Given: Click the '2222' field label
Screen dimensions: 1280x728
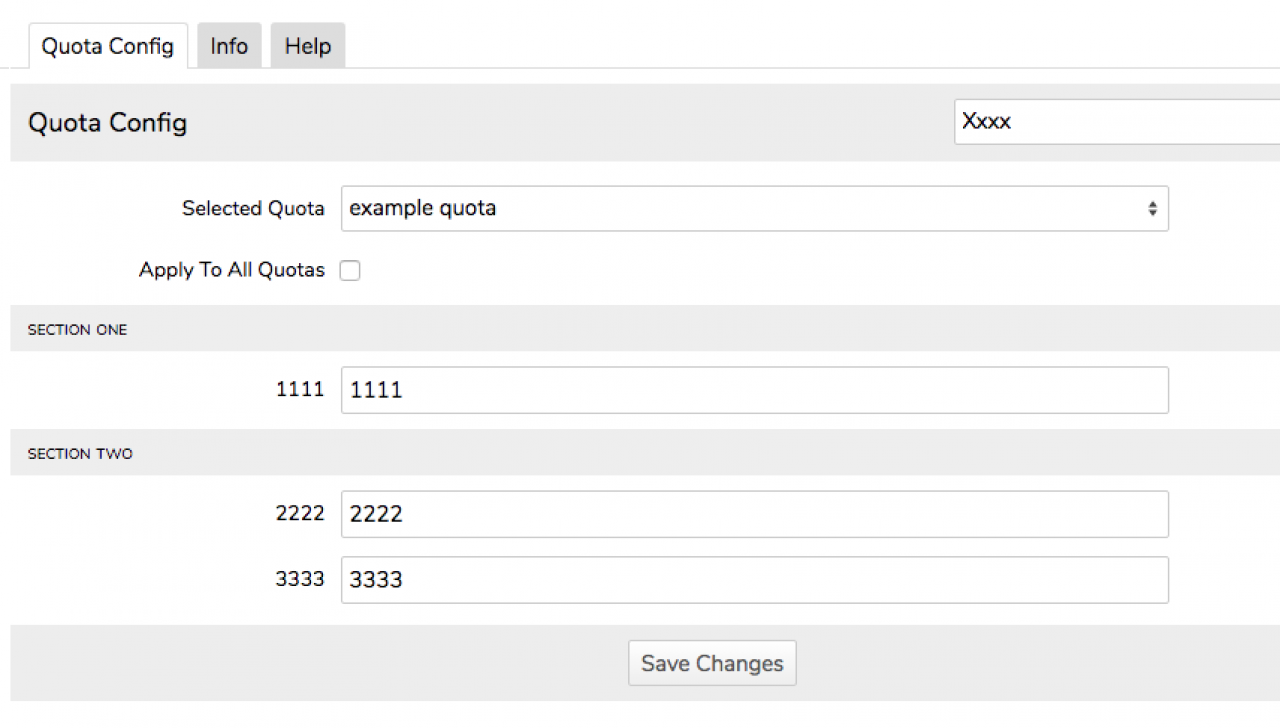Looking at the screenshot, I should click(300, 514).
